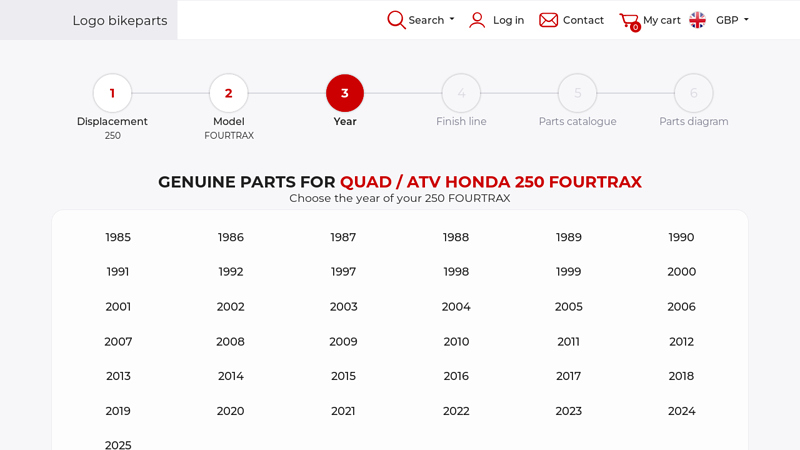Image resolution: width=800 pixels, height=450 pixels.
Task: Select year 1986
Action: coord(231,237)
